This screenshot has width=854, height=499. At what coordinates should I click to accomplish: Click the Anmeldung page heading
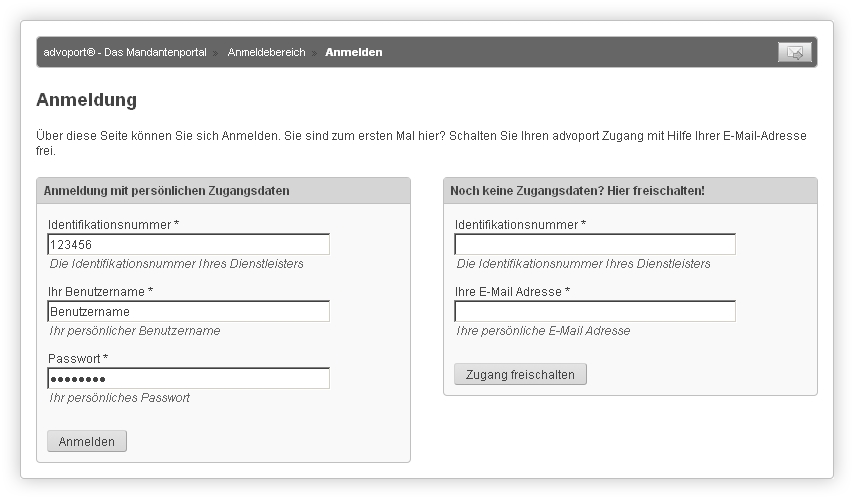87,100
